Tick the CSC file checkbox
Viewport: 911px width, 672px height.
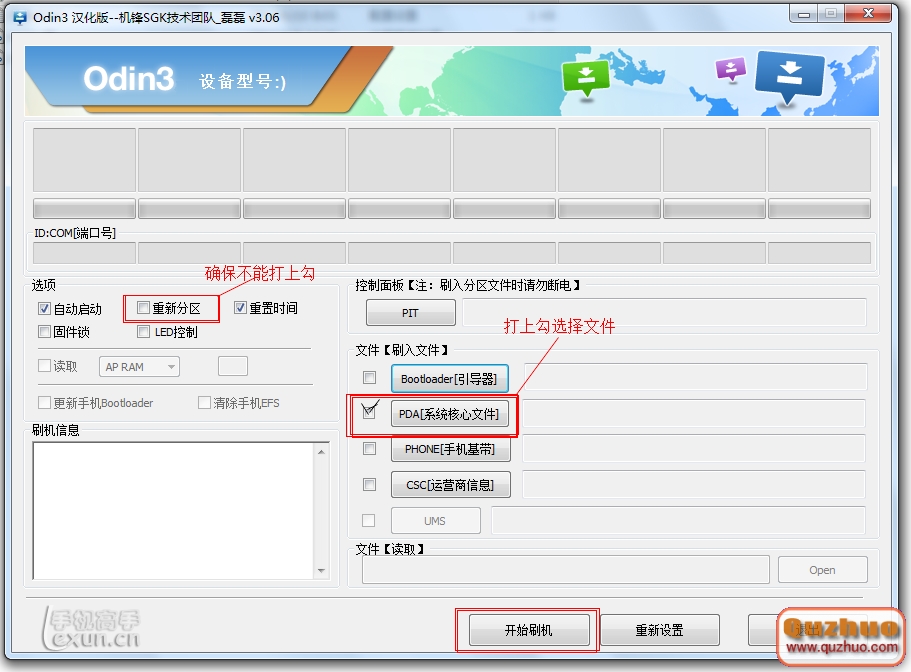coord(370,484)
